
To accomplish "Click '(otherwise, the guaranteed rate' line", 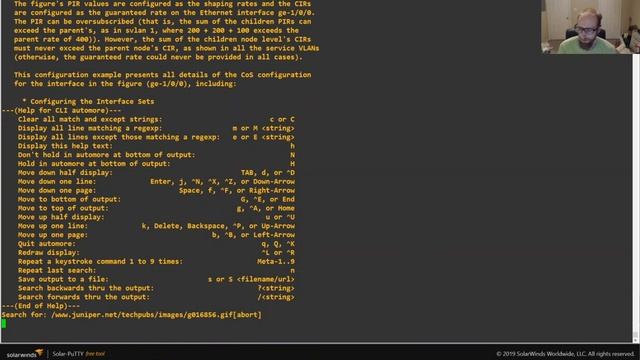I will [158, 57].
